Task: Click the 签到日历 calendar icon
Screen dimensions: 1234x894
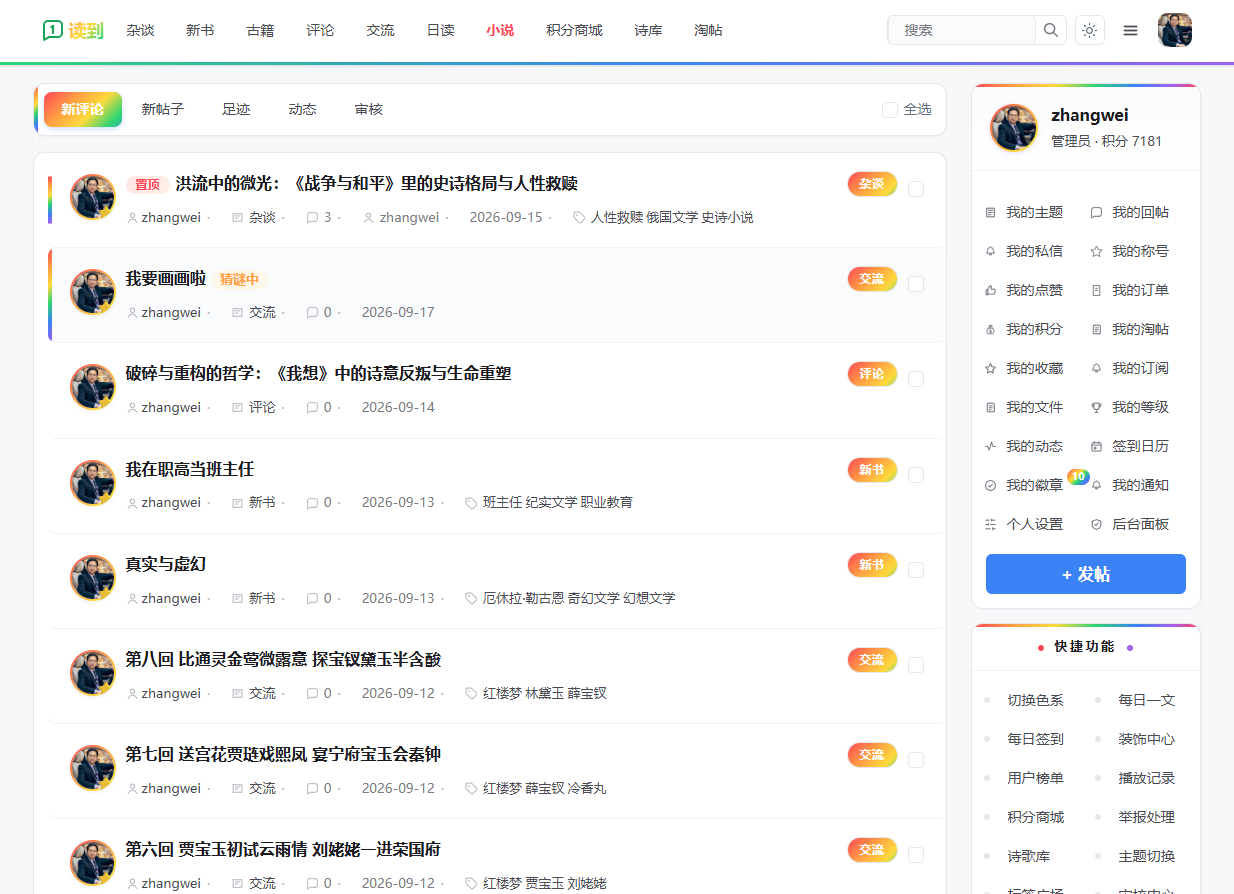Action: pyautogui.click(x=1096, y=447)
